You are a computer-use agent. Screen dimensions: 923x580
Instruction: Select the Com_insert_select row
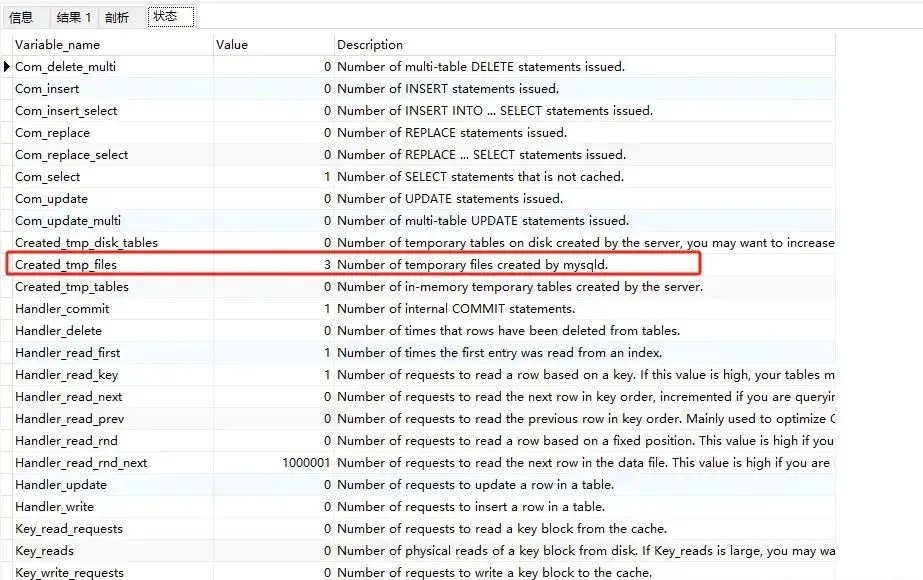tap(66, 111)
